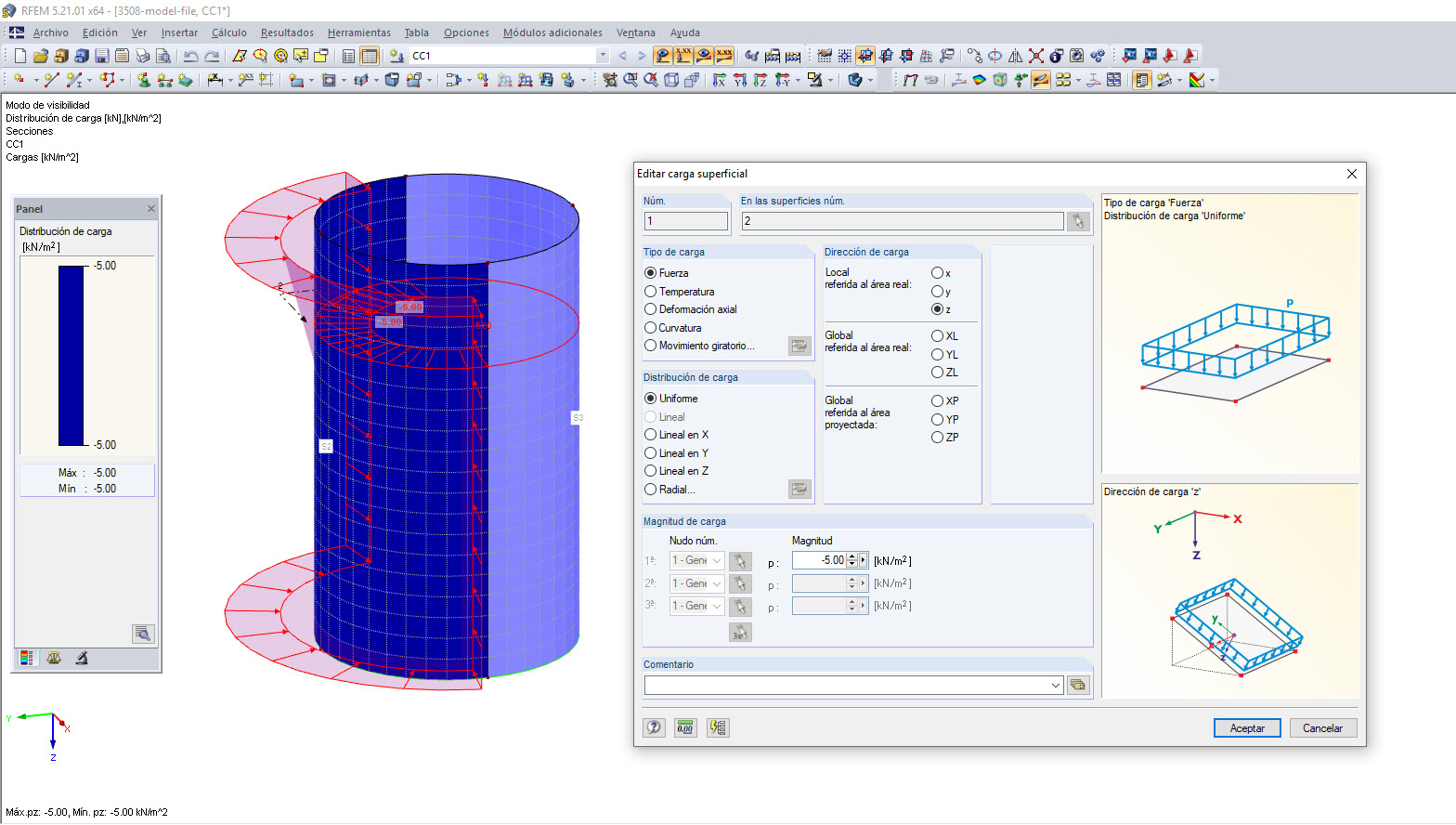Click the new node icon in toolbar

[19, 80]
